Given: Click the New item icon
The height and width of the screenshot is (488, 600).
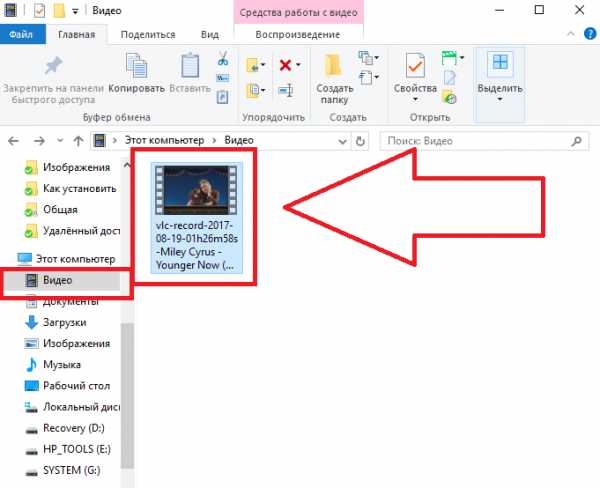Looking at the screenshot, I should click(x=365, y=58).
